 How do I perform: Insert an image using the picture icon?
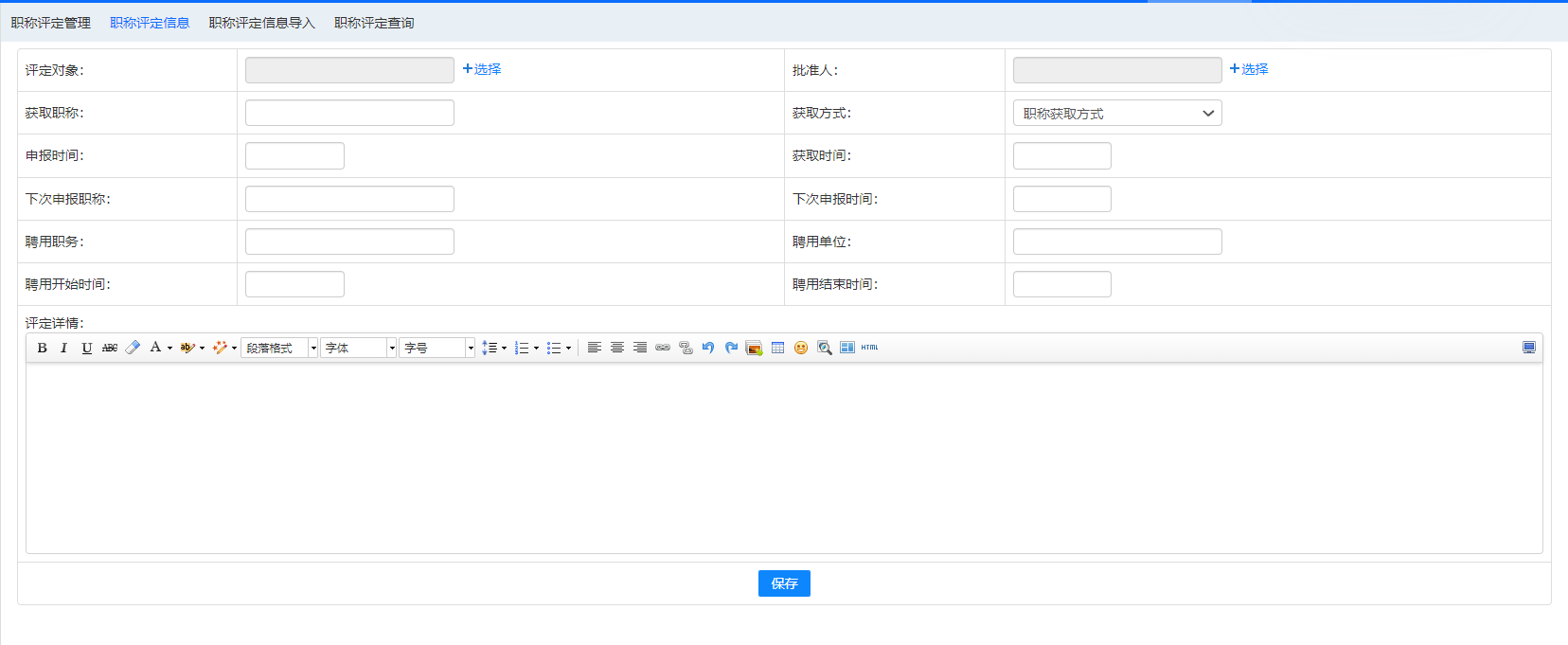click(x=754, y=348)
